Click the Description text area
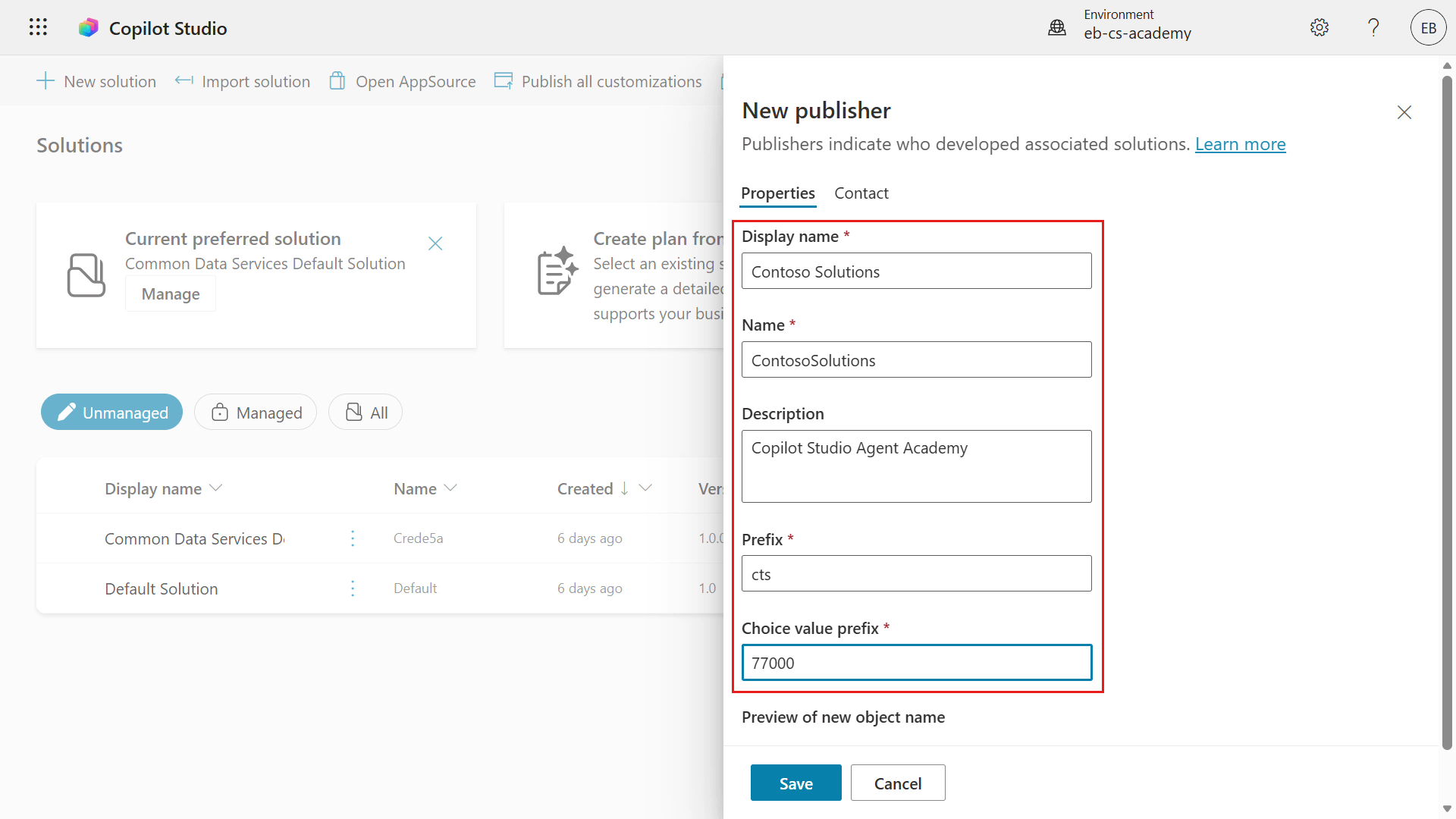Viewport: 1456px width, 819px height. (x=917, y=466)
